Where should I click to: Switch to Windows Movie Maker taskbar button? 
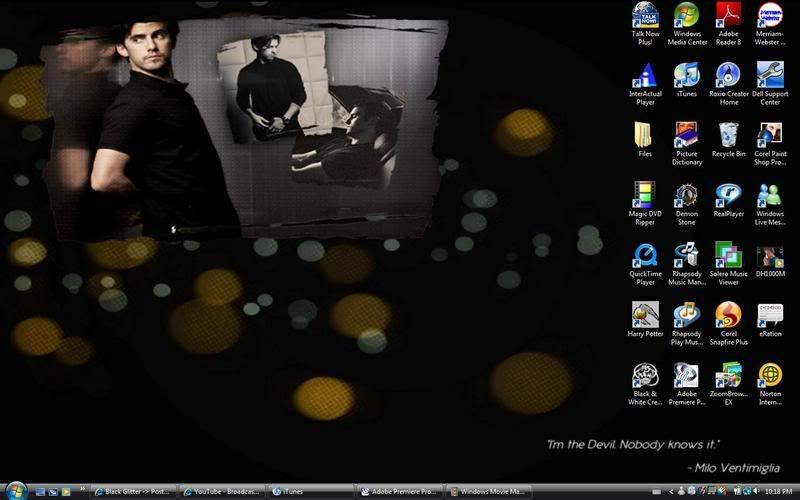(490, 491)
